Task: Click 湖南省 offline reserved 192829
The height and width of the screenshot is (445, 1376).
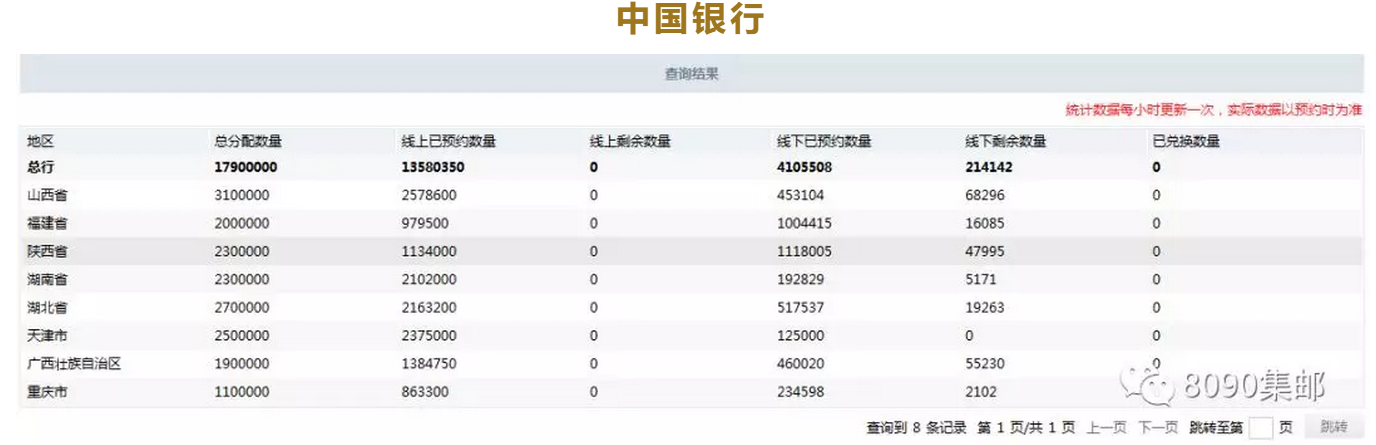Action: [800, 279]
